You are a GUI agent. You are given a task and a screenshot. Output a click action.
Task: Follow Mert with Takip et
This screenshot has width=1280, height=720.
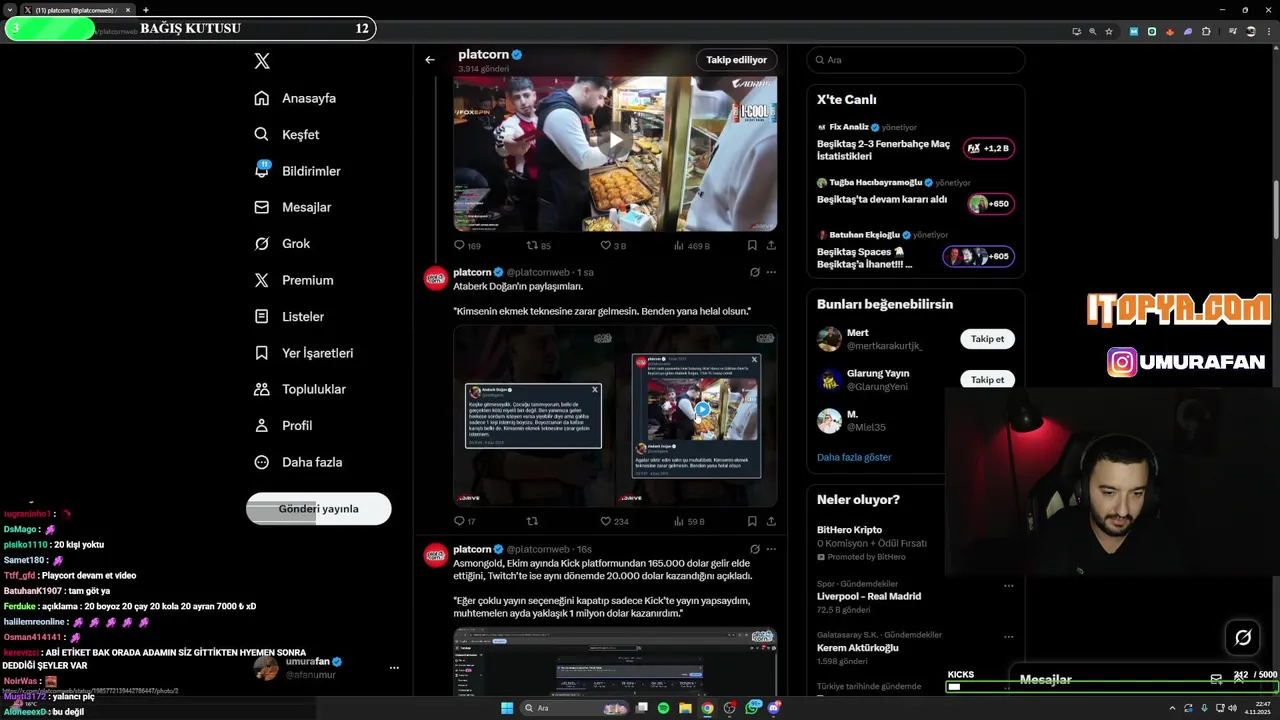point(988,339)
